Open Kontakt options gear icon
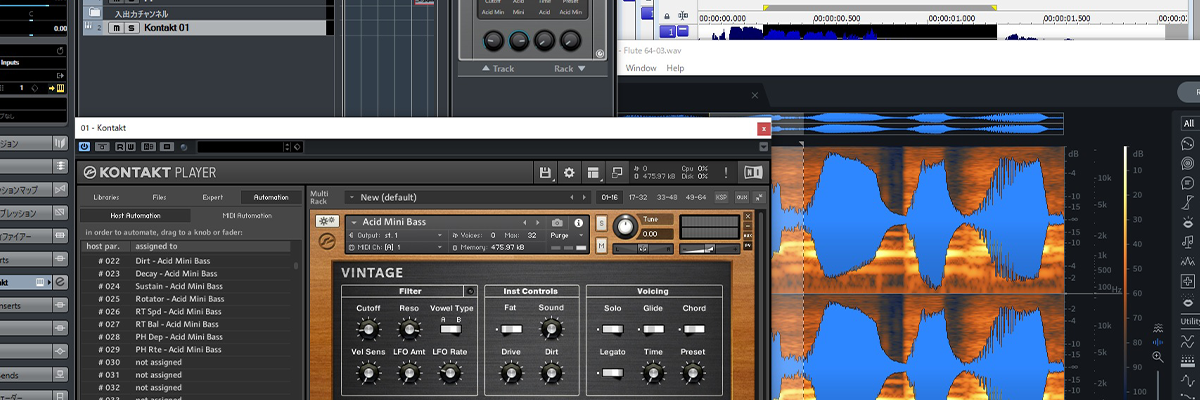The width and height of the screenshot is (1200, 400). (x=569, y=172)
